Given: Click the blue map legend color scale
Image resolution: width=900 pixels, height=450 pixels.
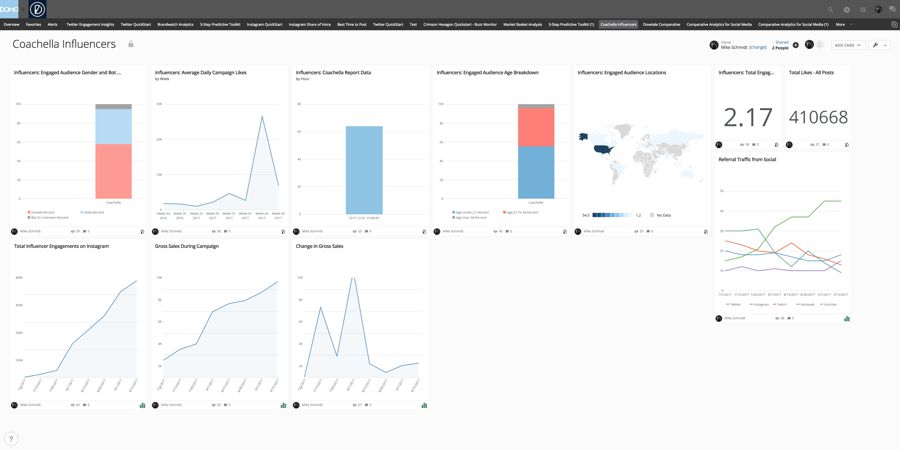Looking at the screenshot, I should [x=612, y=215].
